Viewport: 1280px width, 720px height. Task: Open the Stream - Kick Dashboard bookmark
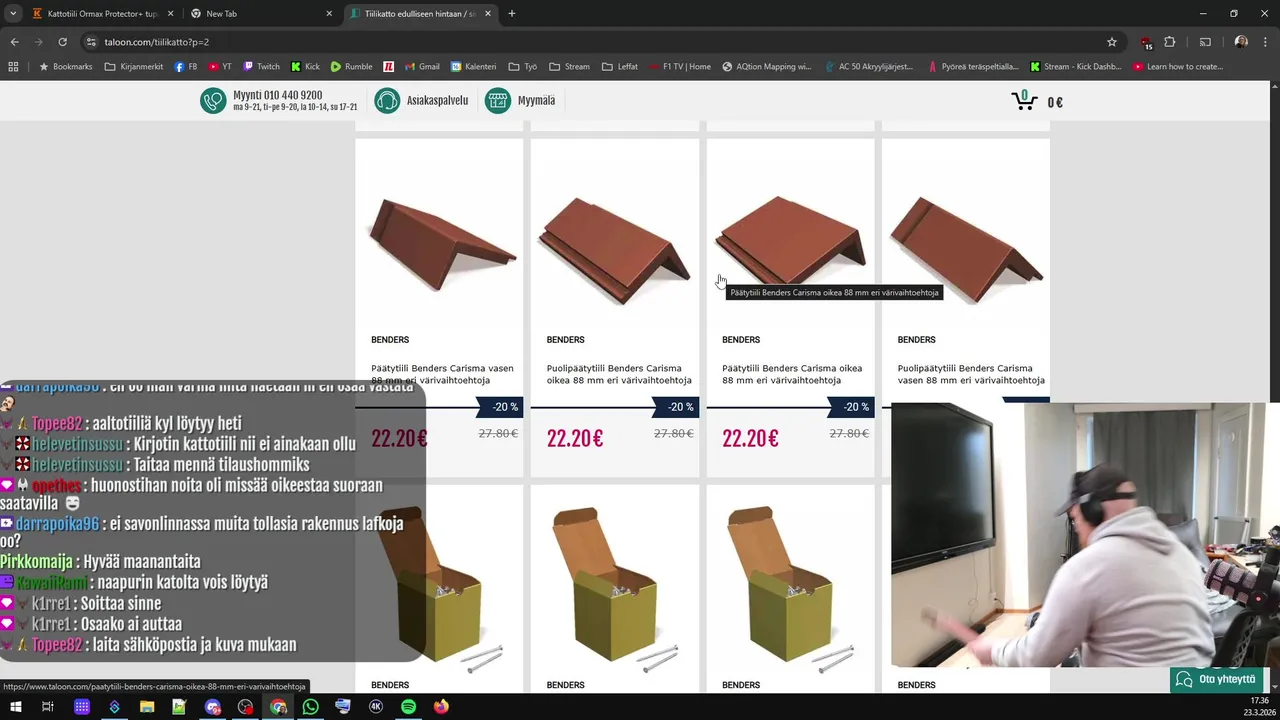[x=1075, y=67]
